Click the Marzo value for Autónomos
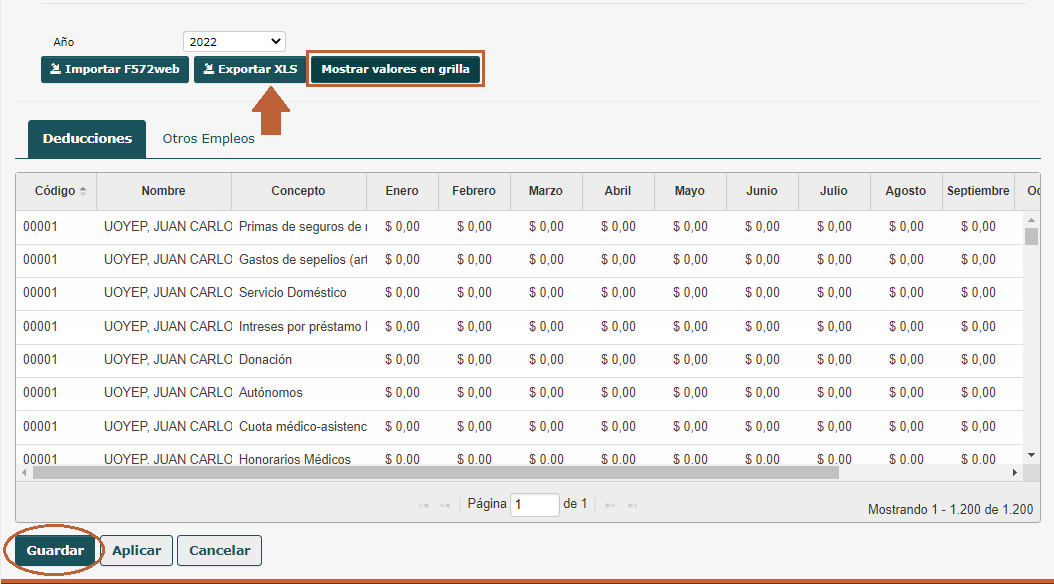 (546, 392)
